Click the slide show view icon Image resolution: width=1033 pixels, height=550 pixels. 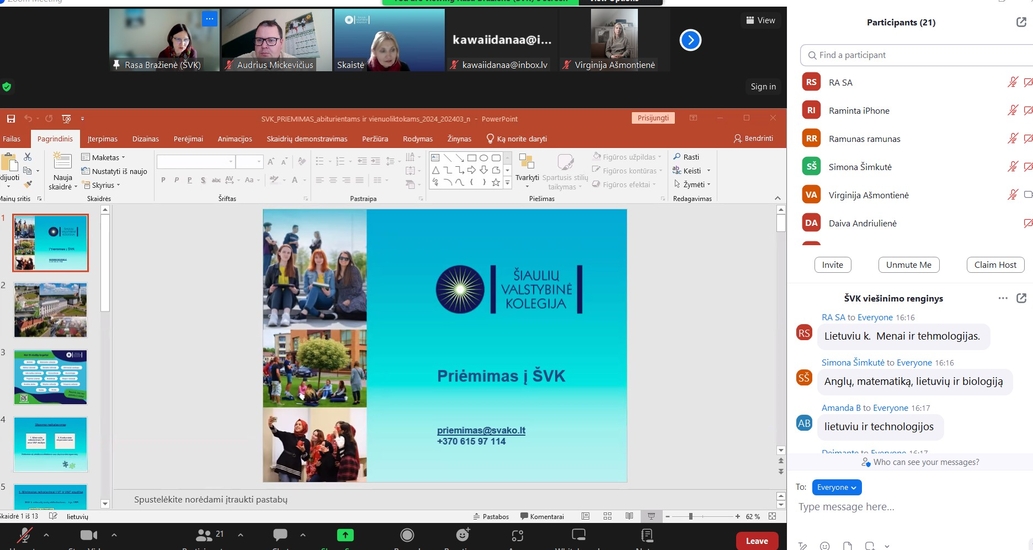point(651,516)
